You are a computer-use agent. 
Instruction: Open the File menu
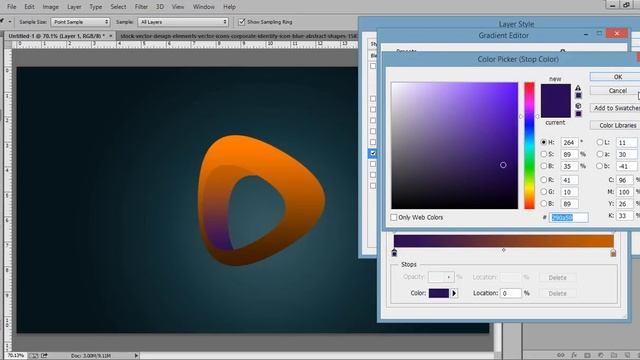pos(11,7)
